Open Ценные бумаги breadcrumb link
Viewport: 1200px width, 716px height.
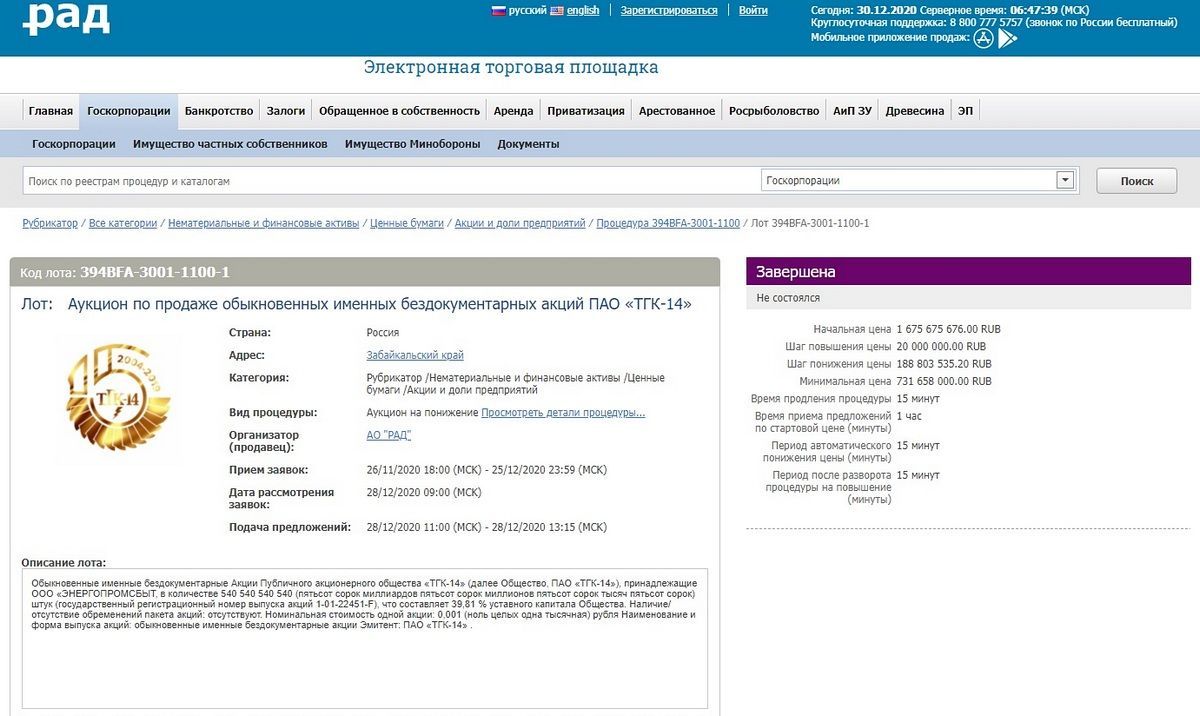pyautogui.click(x=407, y=223)
